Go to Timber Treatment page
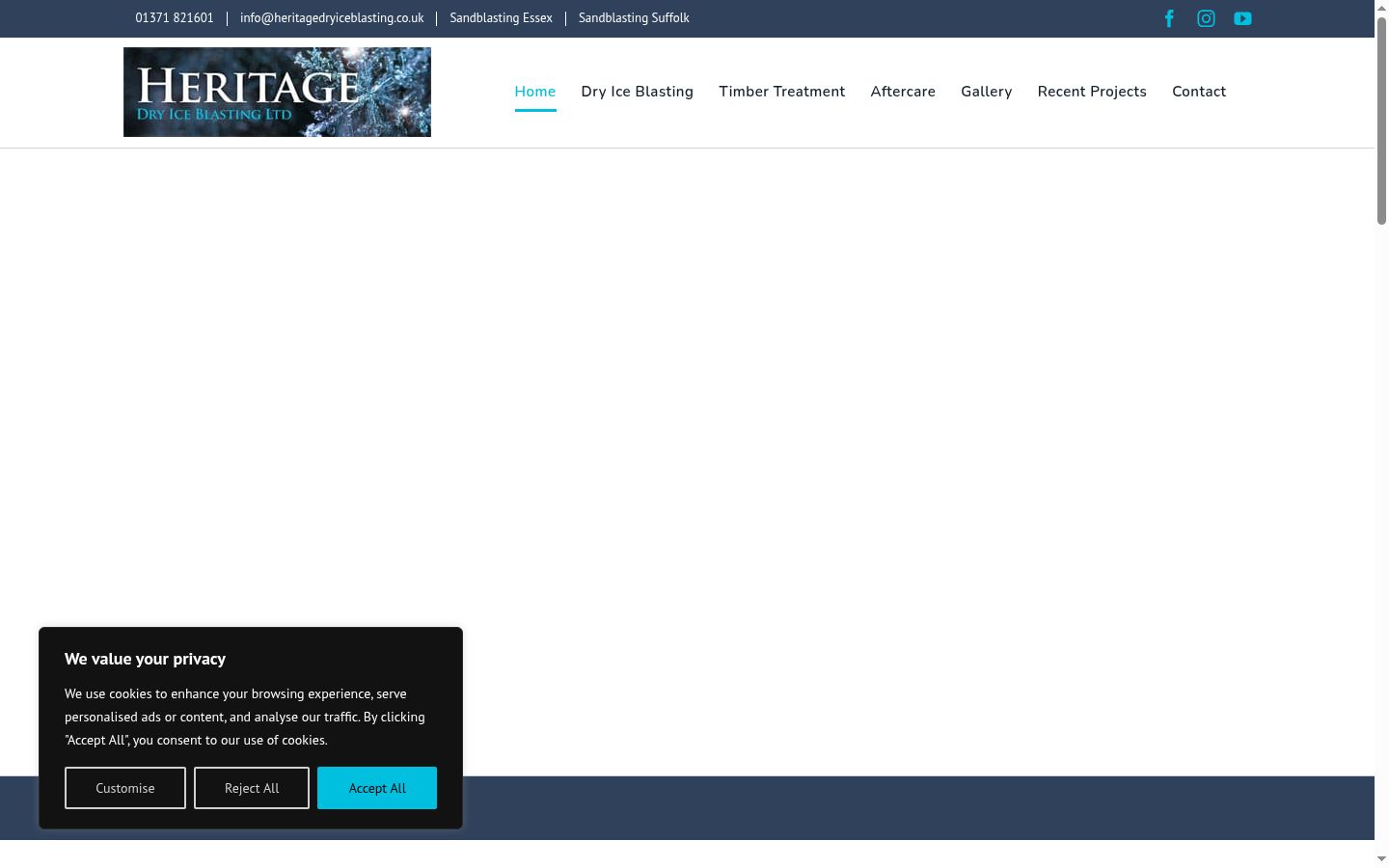The width and height of the screenshot is (1389, 868). (x=781, y=92)
